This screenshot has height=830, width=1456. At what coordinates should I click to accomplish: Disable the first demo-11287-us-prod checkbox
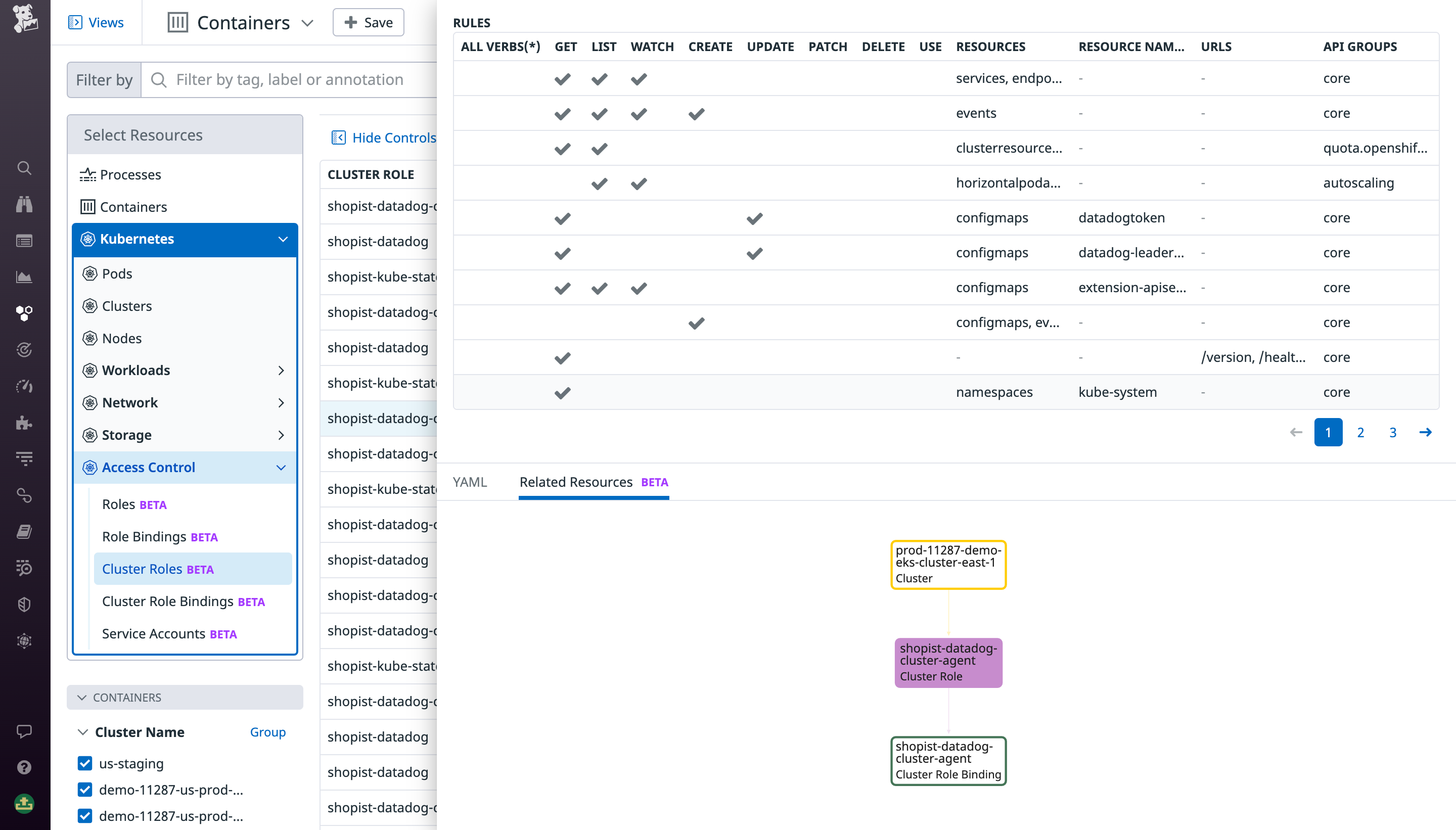(84, 790)
